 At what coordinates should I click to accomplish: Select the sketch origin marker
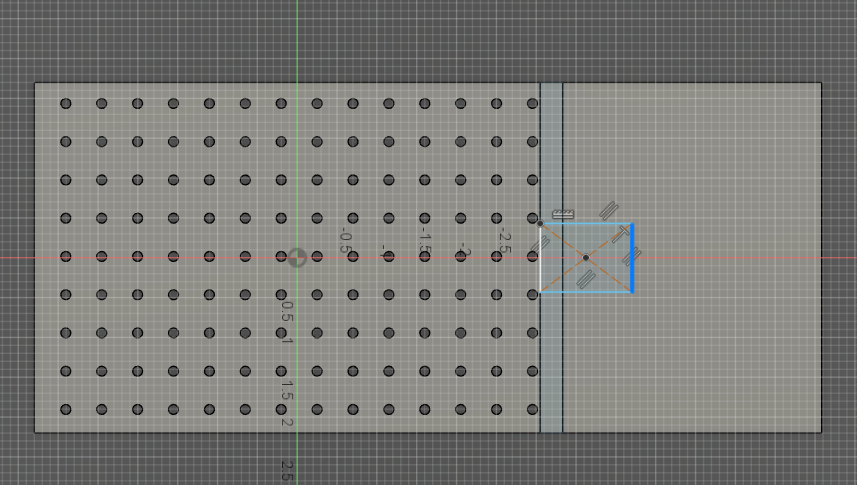coord(296,258)
